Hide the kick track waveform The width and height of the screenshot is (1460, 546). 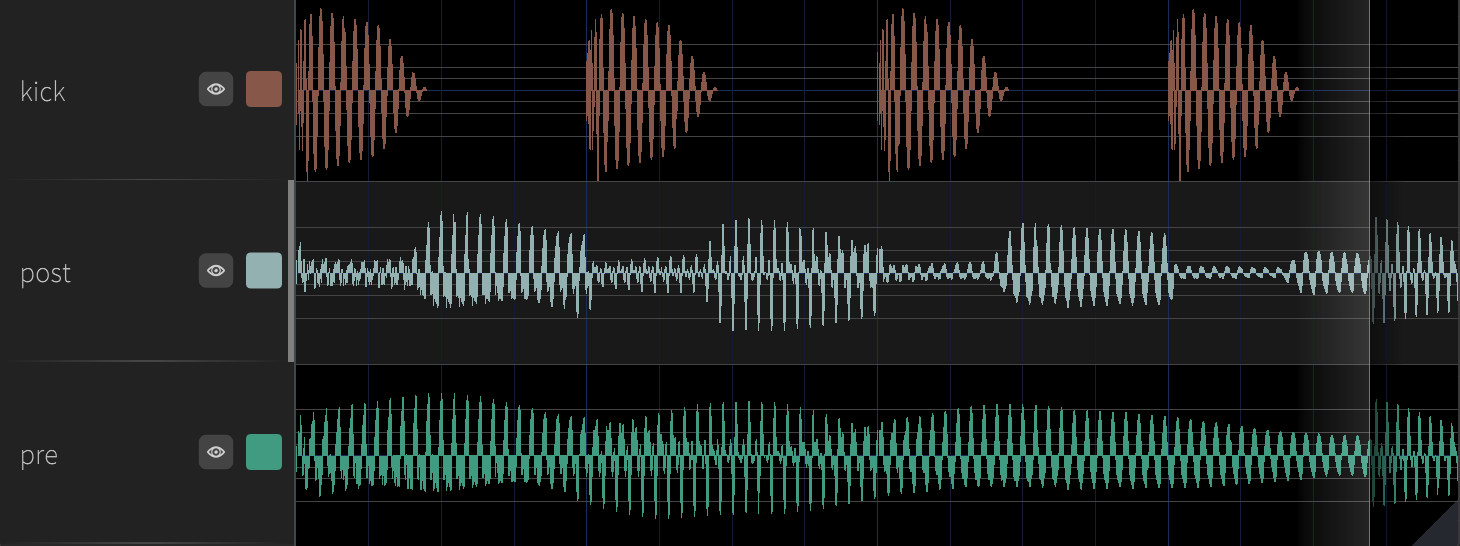tap(216, 89)
